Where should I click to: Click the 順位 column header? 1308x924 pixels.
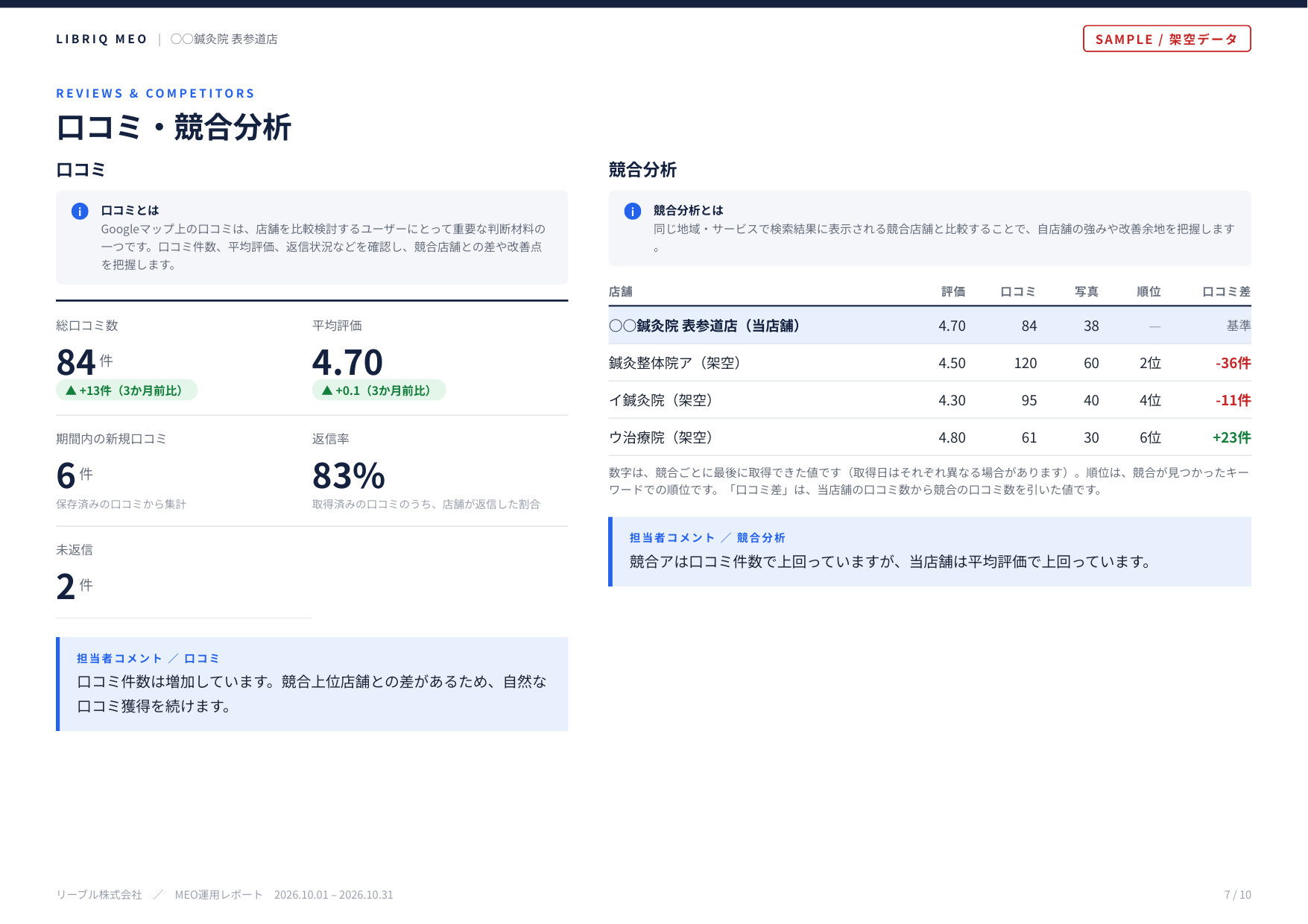point(1149,291)
